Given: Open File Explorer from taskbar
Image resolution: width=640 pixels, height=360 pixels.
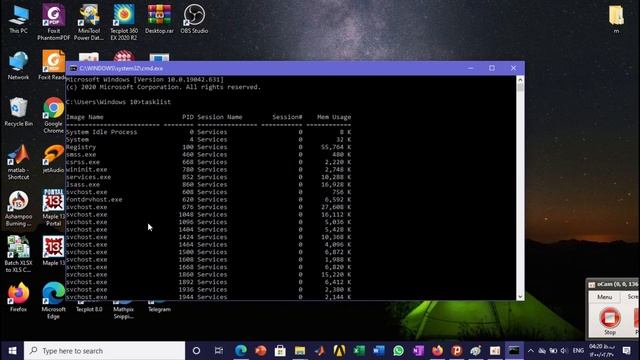Looking at the screenshot, I should (x=300, y=351).
